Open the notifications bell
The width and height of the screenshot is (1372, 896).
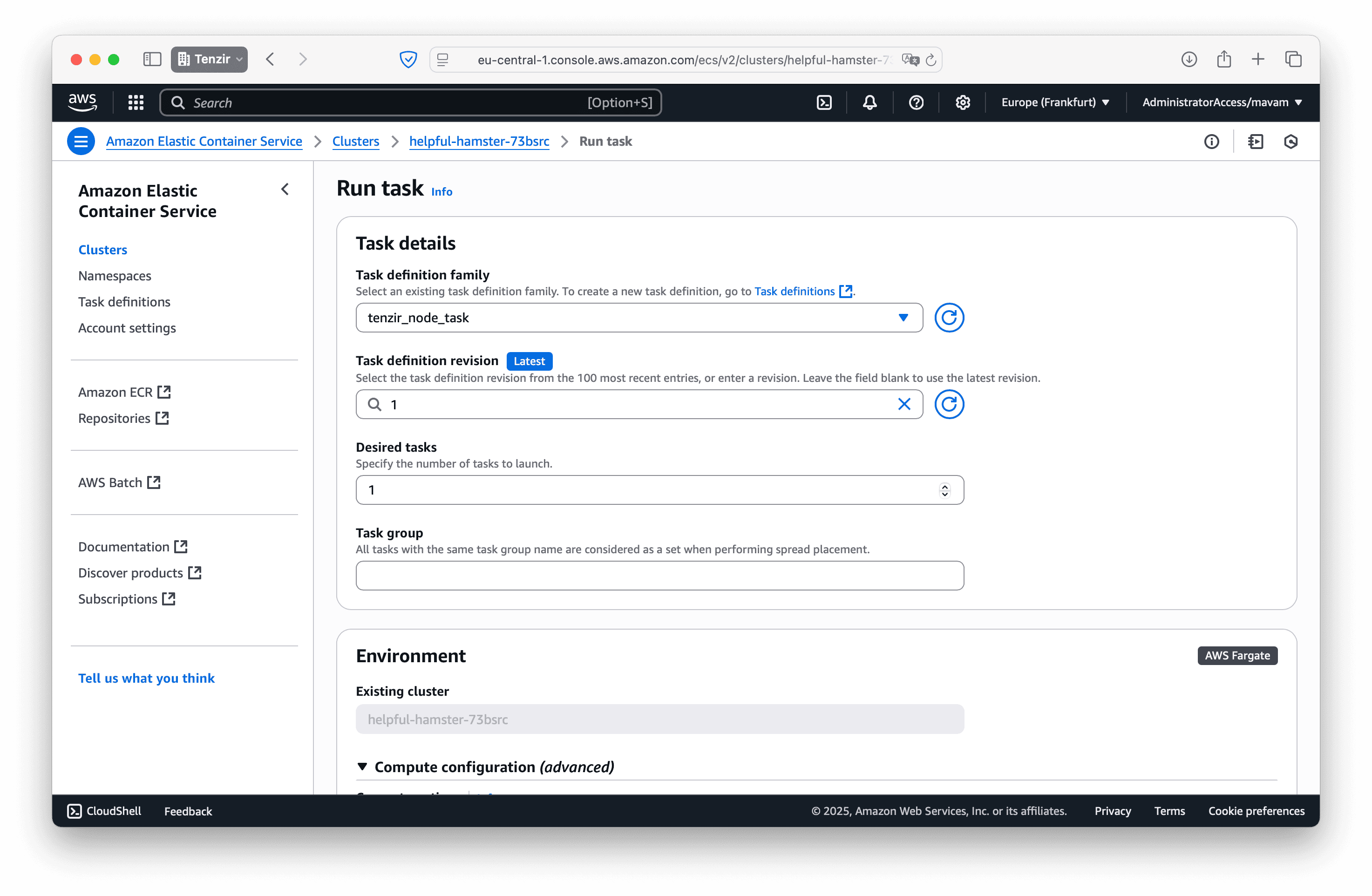pyautogui.click(x=870, y=102)
